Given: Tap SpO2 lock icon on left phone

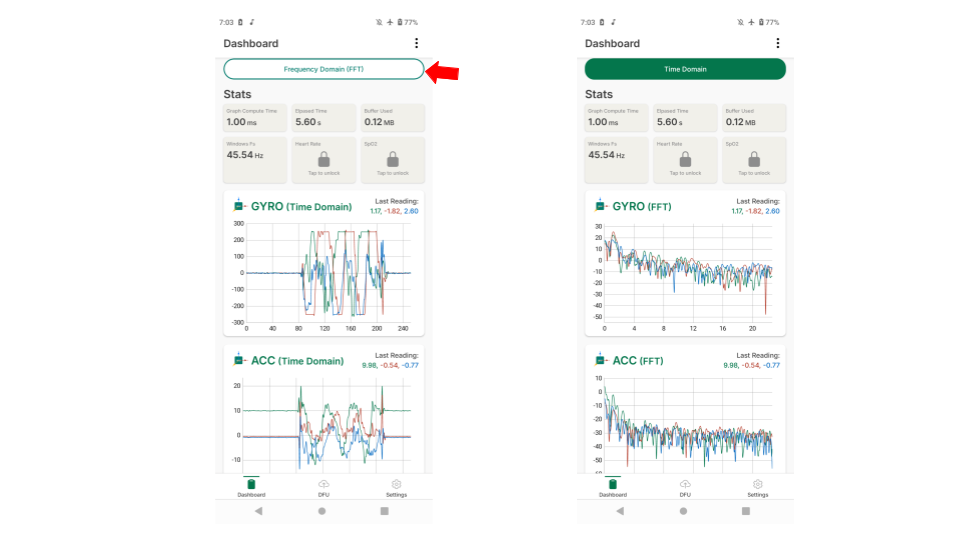Looking at the screenshot, I should coord(393,160).
